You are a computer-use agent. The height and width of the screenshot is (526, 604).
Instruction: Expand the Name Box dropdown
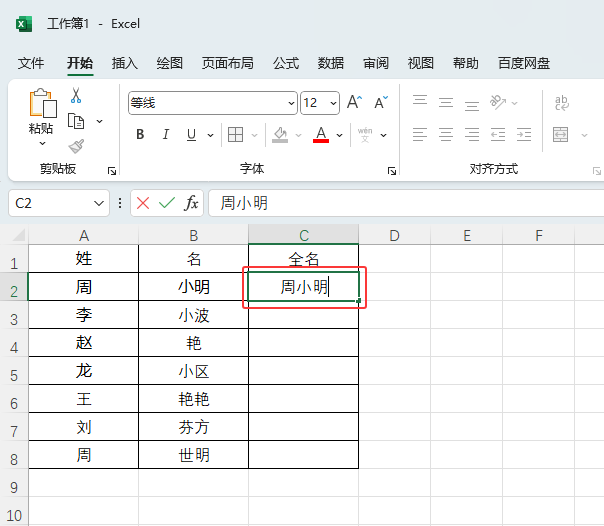(x=99, y=203)
